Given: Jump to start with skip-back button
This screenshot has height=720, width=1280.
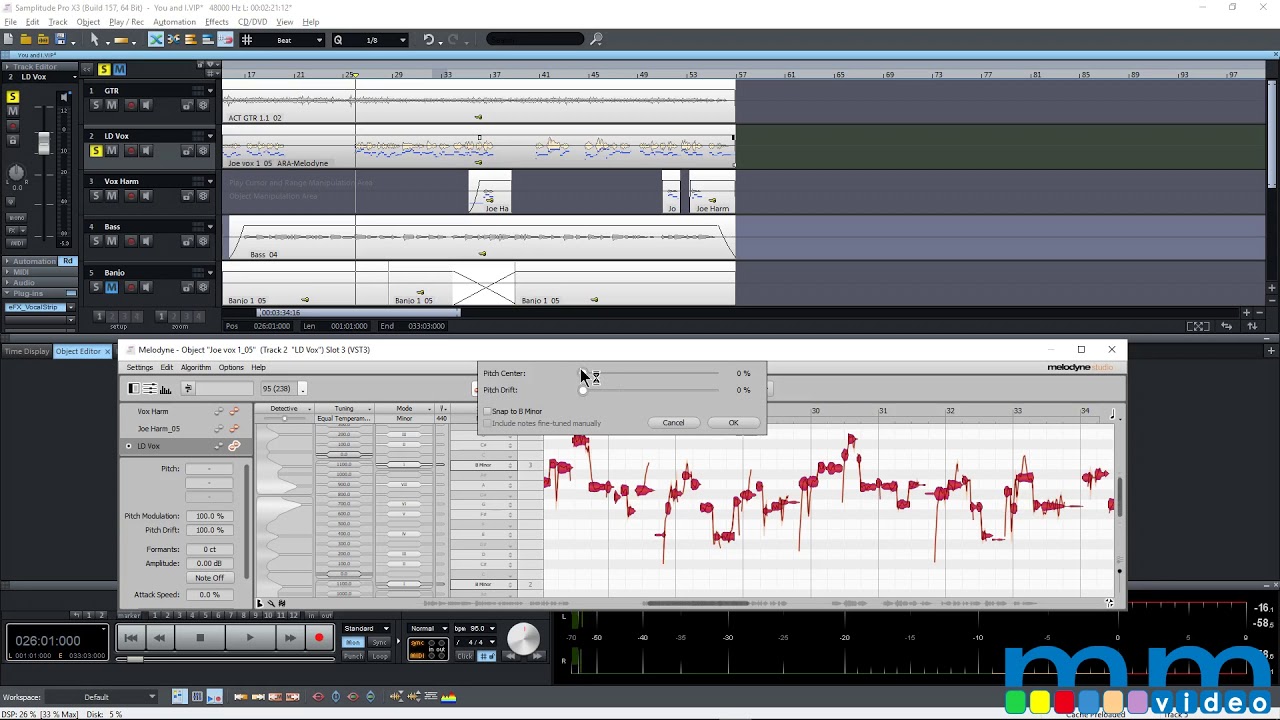Looking at the screenshot, I should 131,637.
